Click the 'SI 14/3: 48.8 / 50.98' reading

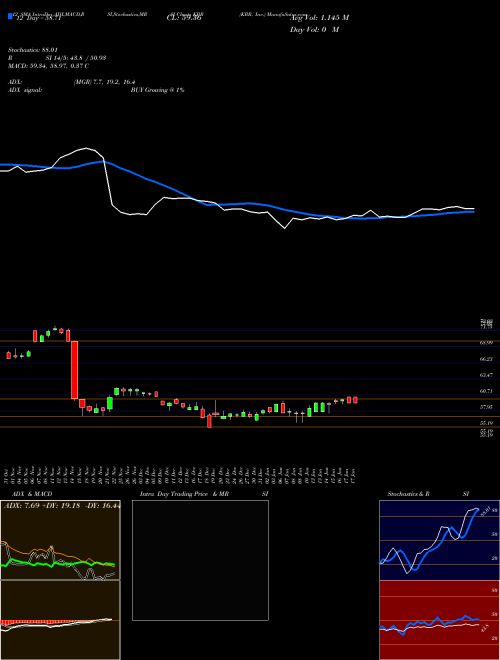pos(76,58)
